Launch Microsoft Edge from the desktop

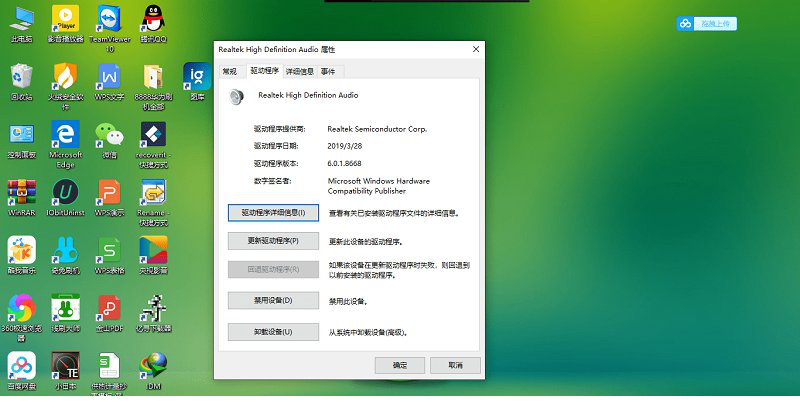pos(65,145)
